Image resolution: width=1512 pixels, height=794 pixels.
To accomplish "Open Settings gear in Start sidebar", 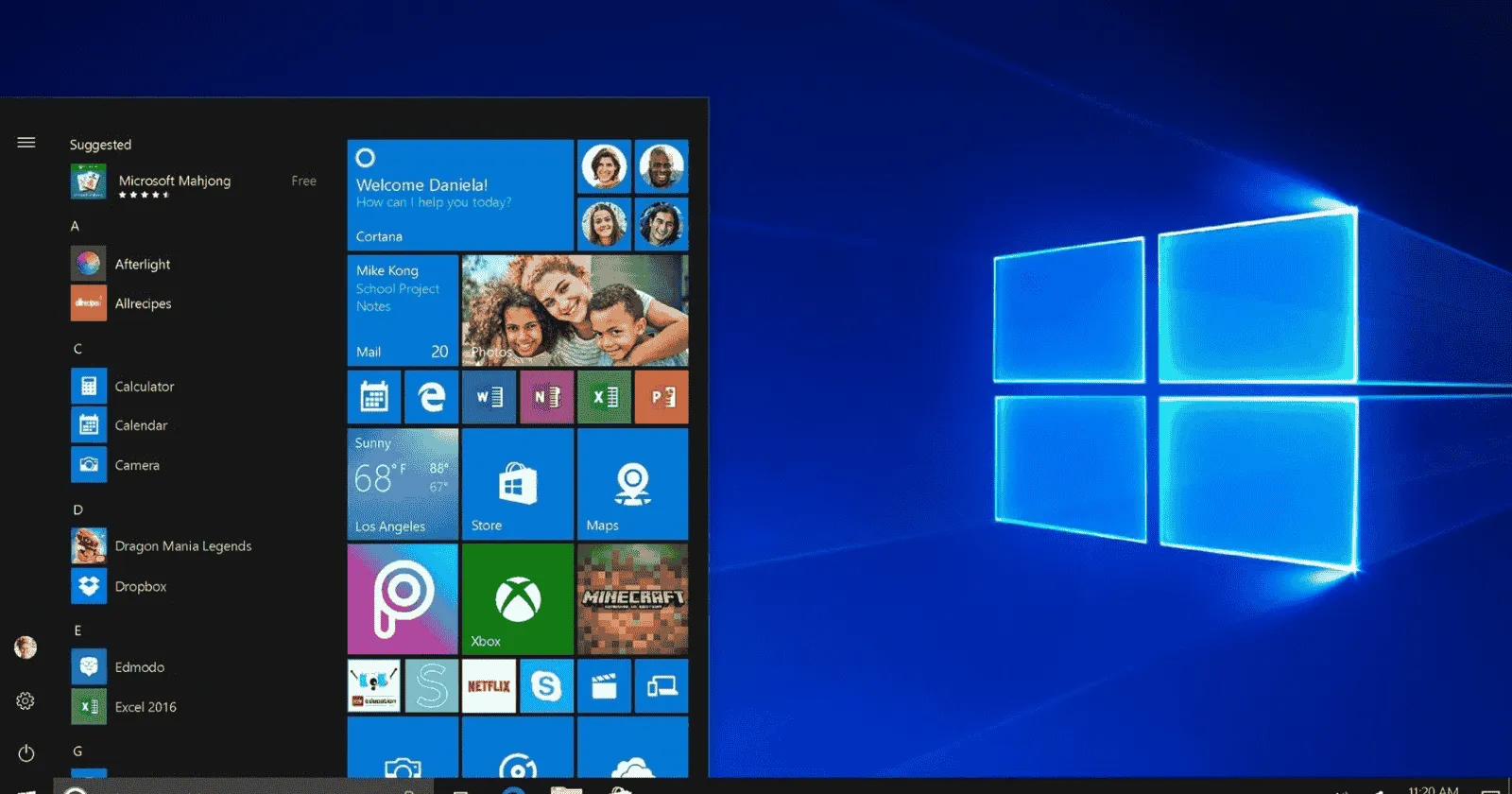I will [x=26, y=700].
